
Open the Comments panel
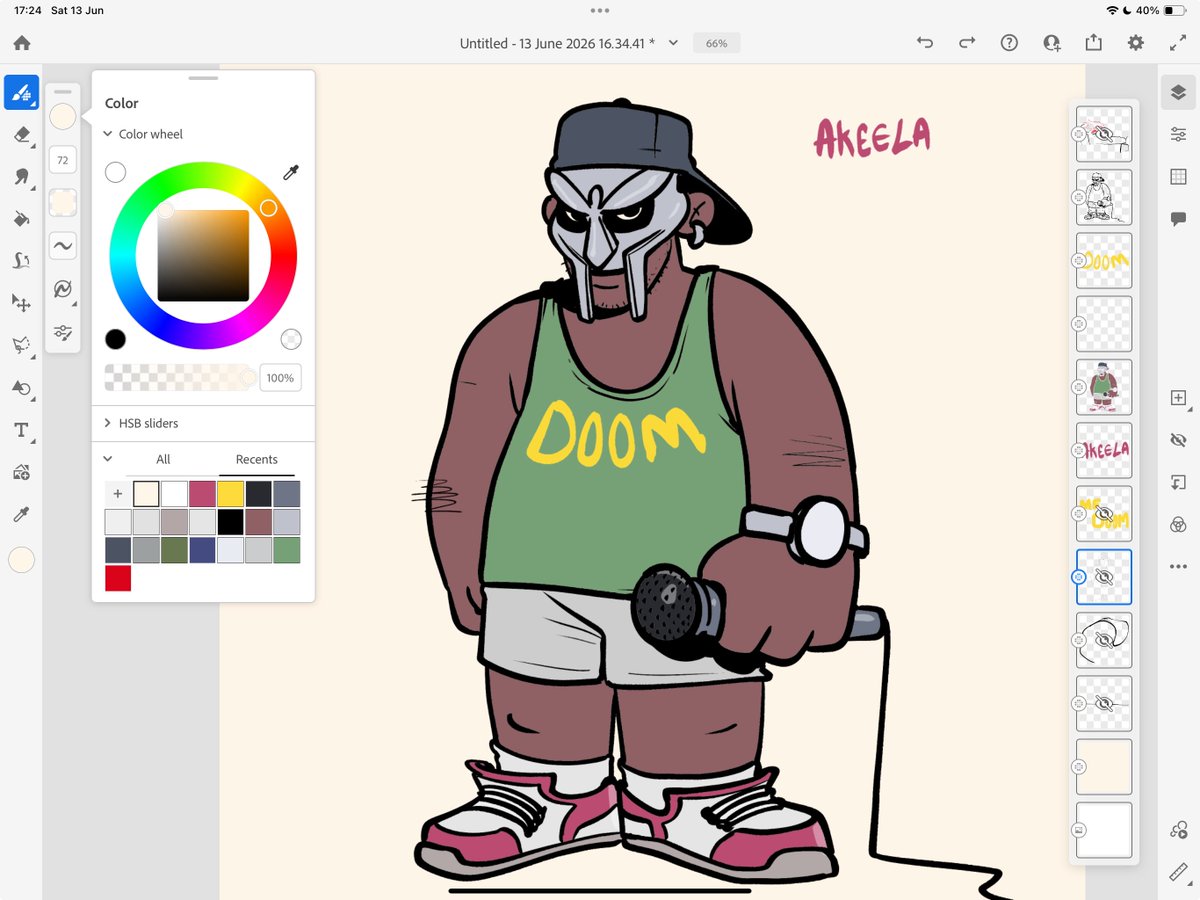click(1178, 219)
